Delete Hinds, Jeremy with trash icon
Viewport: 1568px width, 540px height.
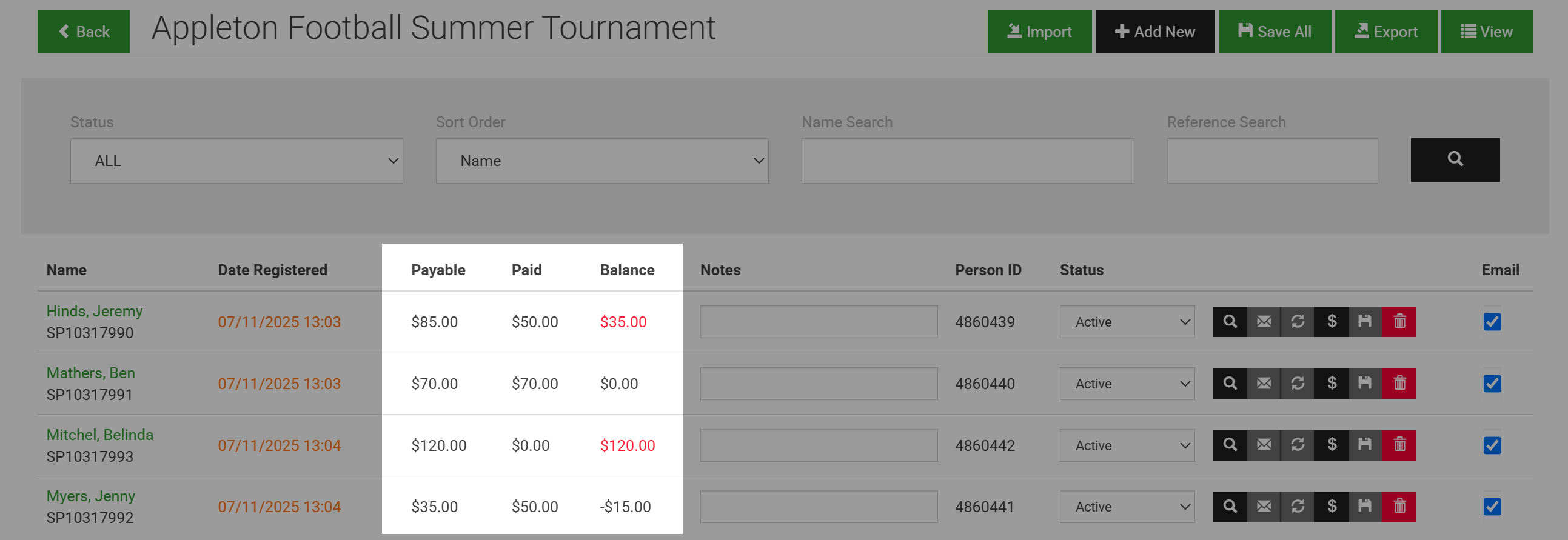click(x=1399, y=322)
